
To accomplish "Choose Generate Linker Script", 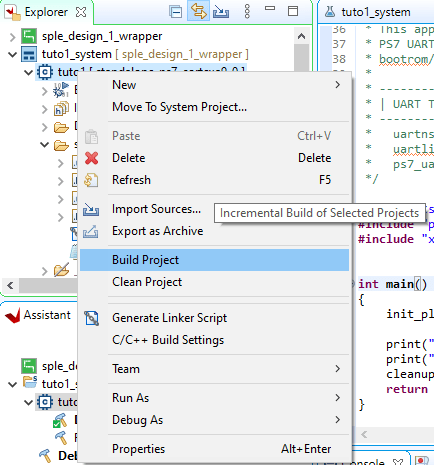I will point(214,318).
